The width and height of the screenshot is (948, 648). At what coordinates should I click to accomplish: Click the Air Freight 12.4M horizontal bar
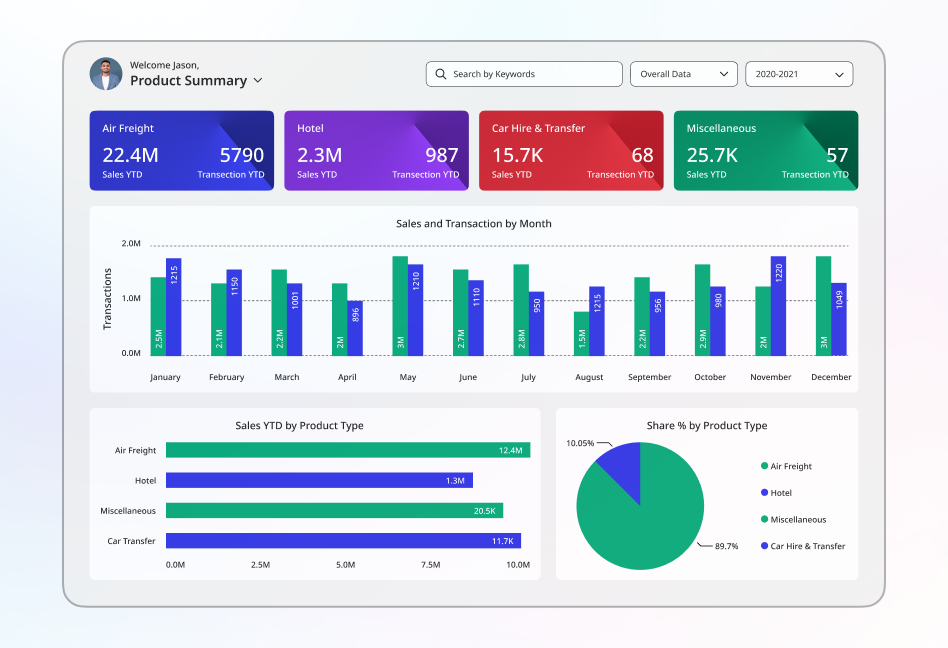pos(348,450)
